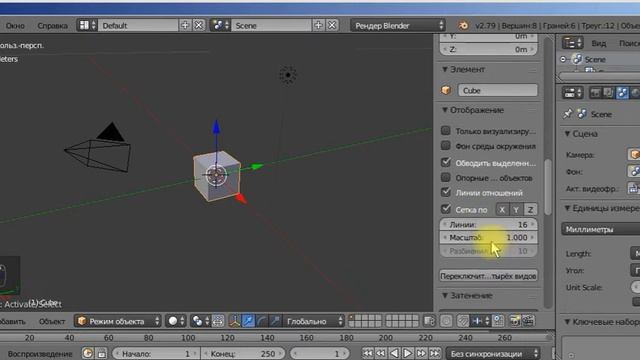Viewport: 640px width, 360px height.
Task: Toggle the snap magnet icon
Action: point(462,321)
